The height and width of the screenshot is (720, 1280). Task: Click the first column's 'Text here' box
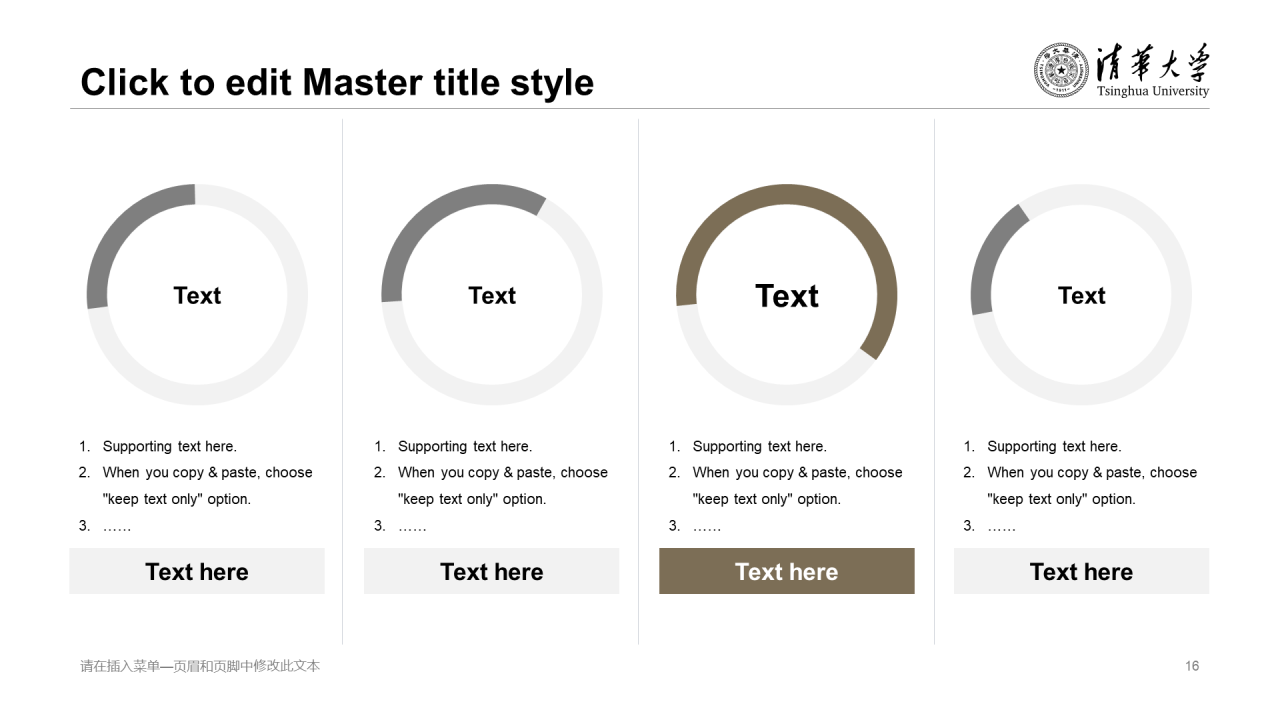point(197,572)
